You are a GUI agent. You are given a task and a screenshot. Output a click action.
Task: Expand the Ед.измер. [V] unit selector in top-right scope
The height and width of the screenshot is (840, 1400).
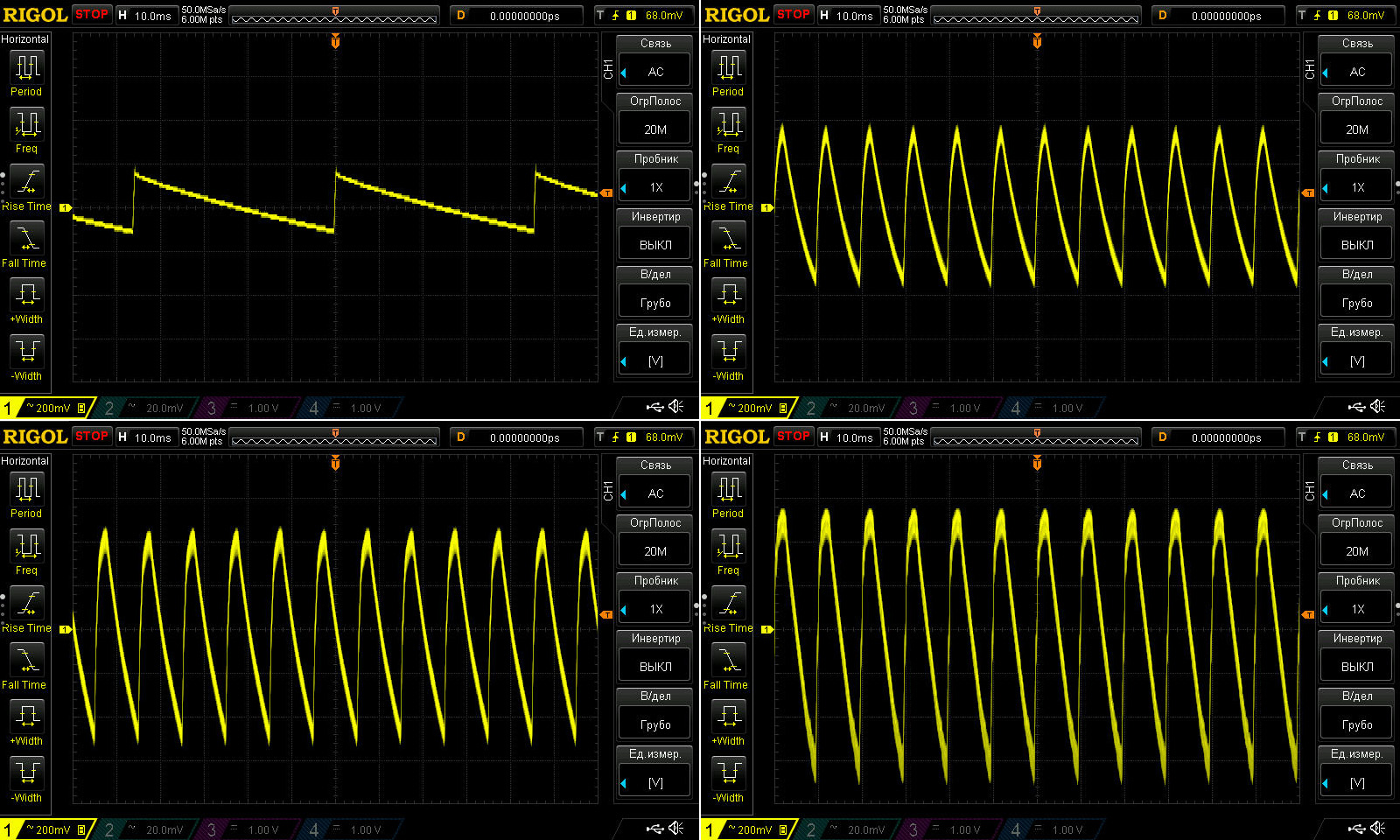[x=1357, y=360]
